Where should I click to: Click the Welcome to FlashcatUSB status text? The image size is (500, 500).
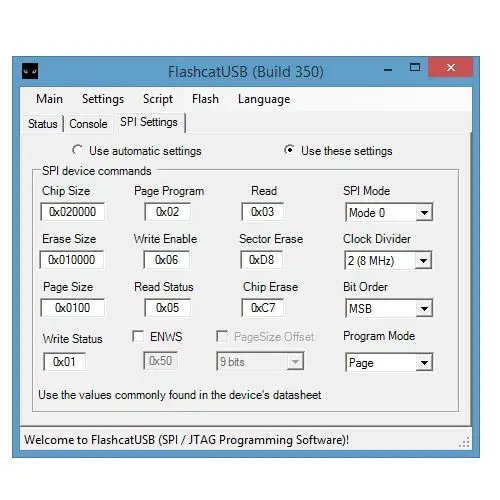186,440
